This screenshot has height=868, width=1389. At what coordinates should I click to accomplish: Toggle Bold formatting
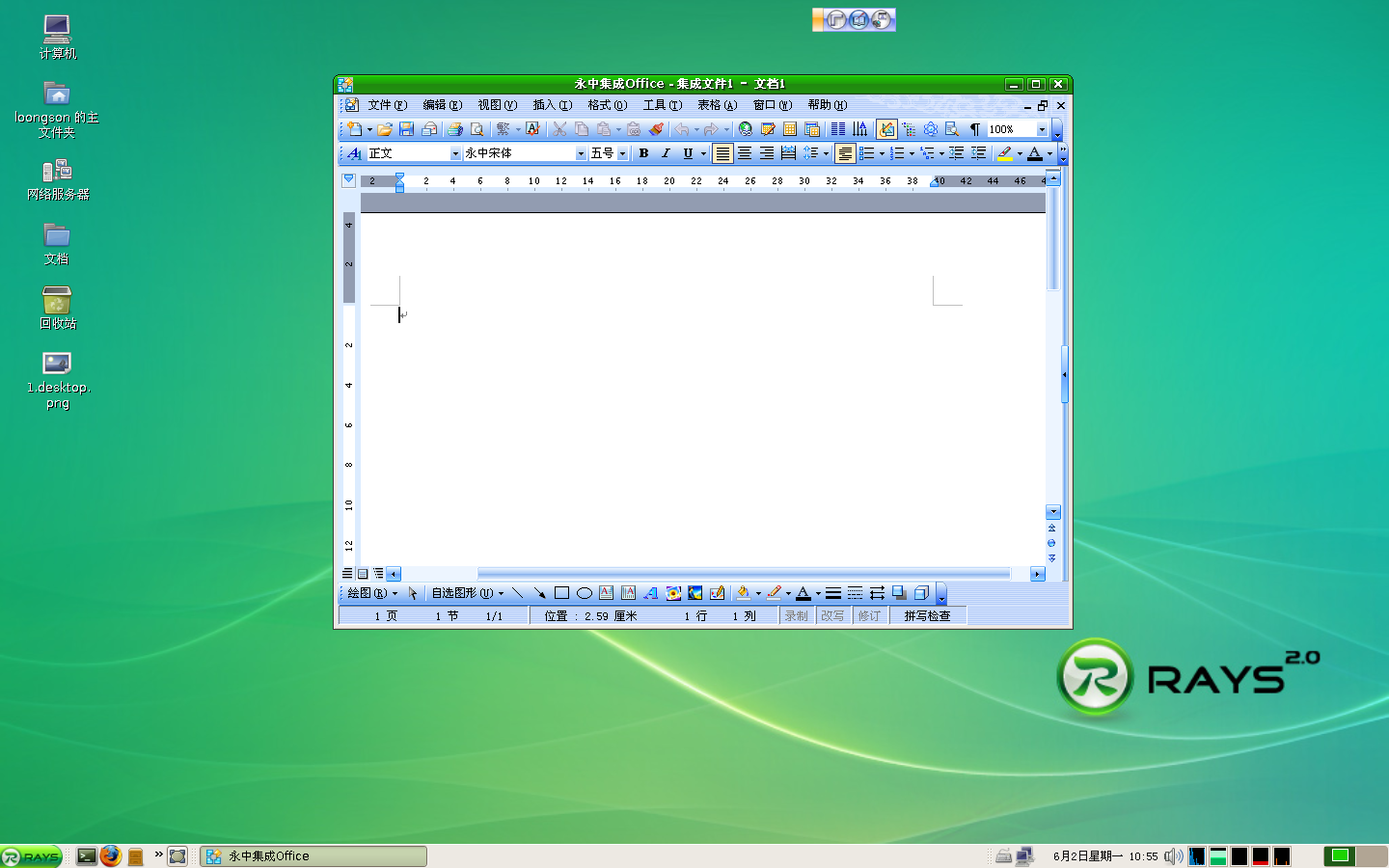click(x=643, y=153)
